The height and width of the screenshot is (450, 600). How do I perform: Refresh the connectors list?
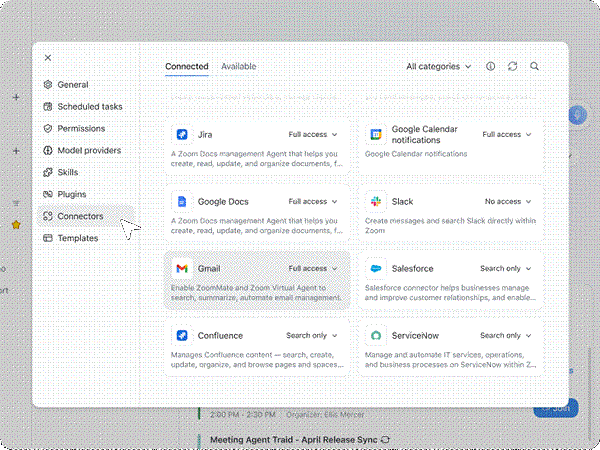512,66
